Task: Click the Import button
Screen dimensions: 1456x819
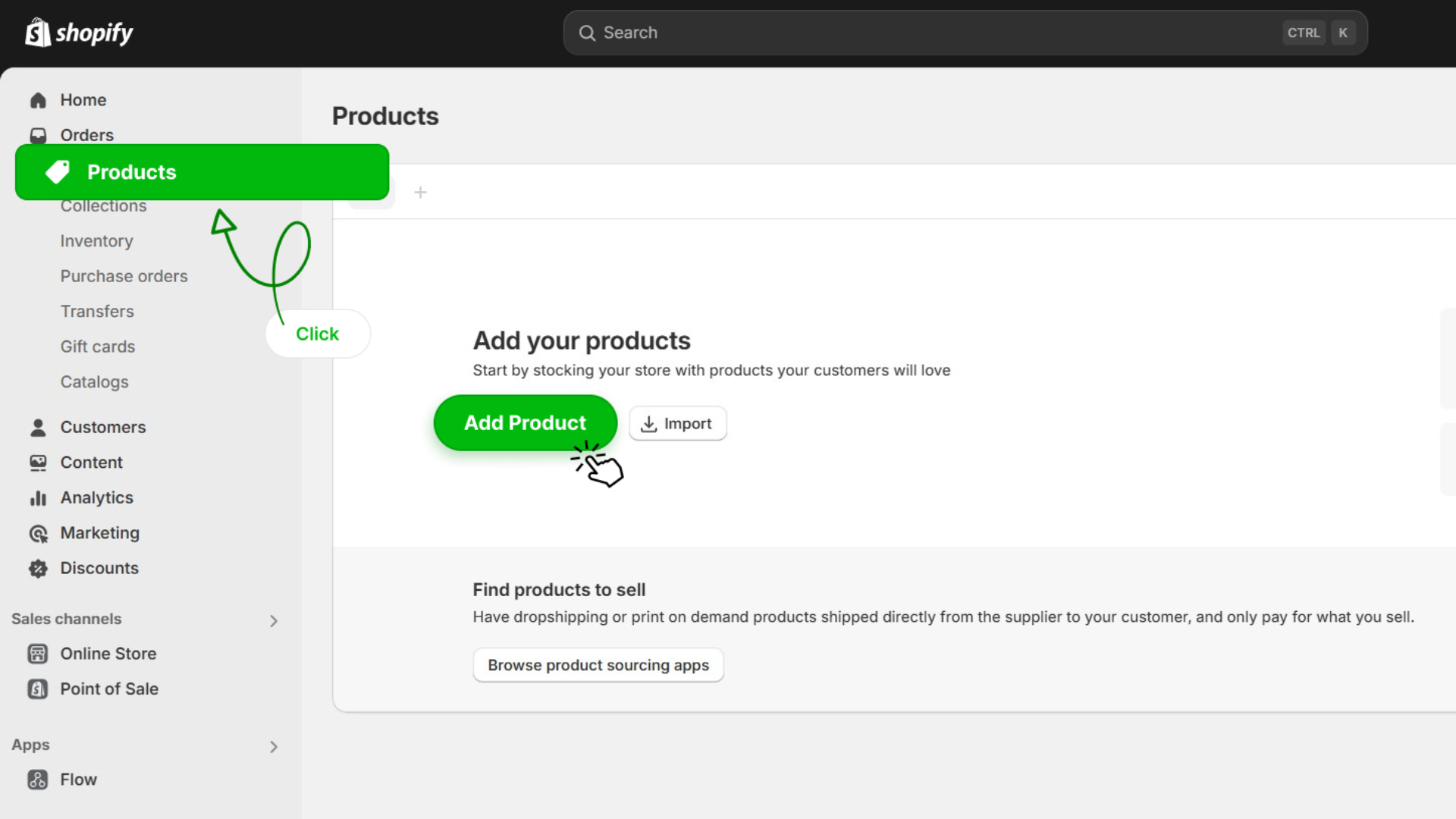Action: tap(678, 423)
